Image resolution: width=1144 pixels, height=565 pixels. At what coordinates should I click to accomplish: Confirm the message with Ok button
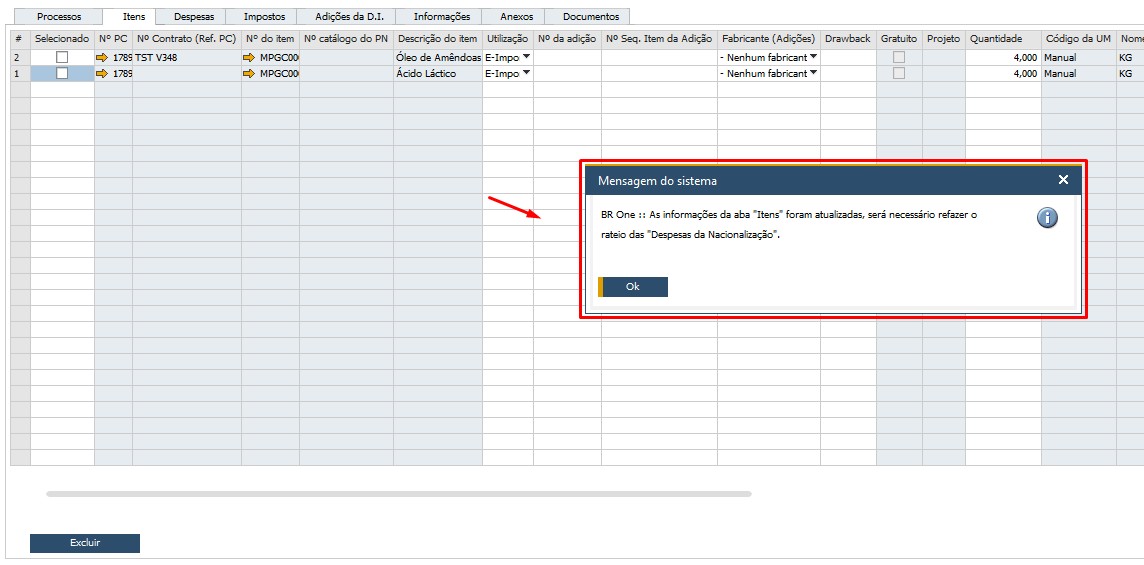pyautogui.click(x=633, y=287)
